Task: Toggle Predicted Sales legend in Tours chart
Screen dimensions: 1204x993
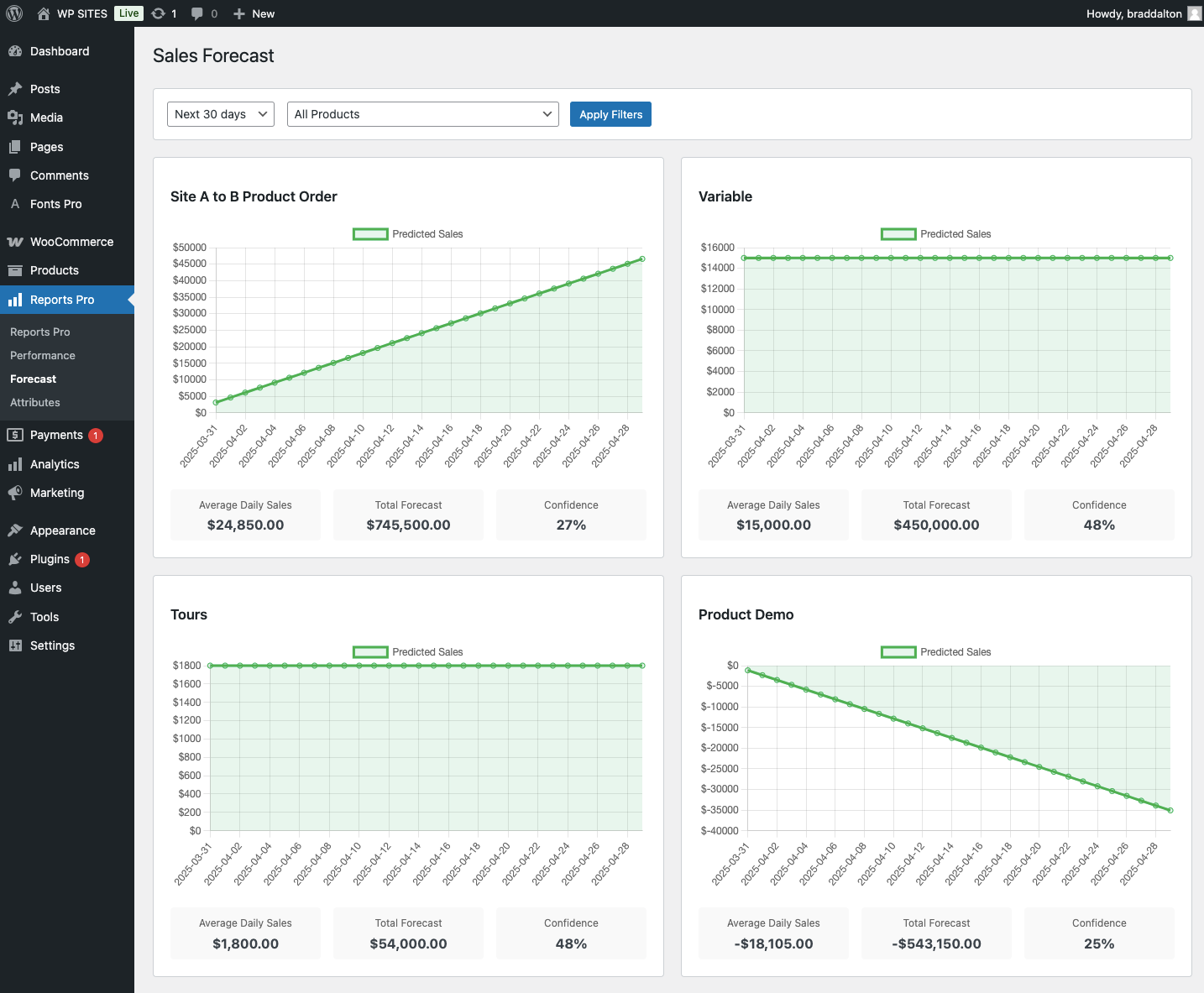Action: [408, 652]
